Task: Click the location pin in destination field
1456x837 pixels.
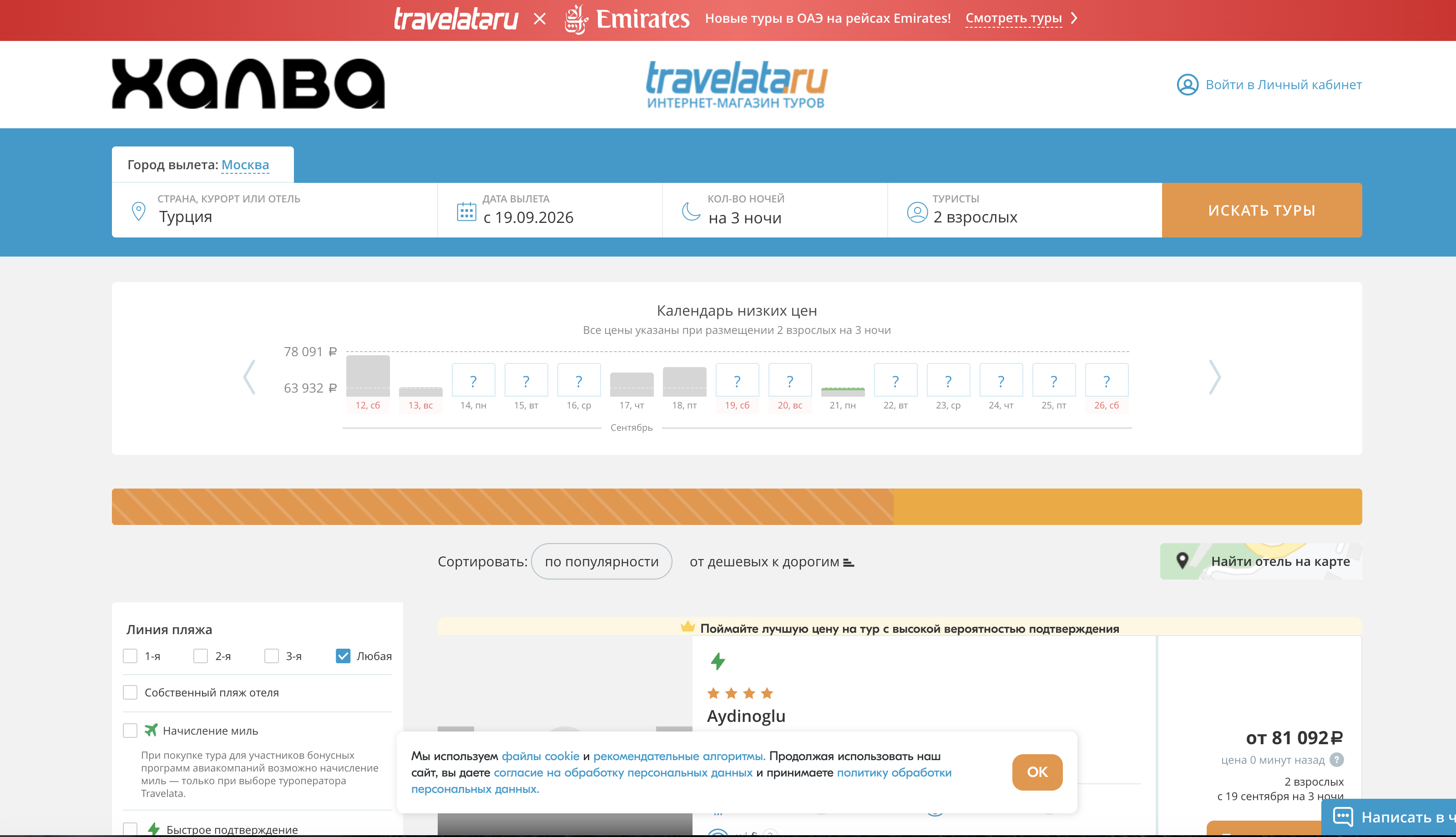Action: click(x=138, y=211)
